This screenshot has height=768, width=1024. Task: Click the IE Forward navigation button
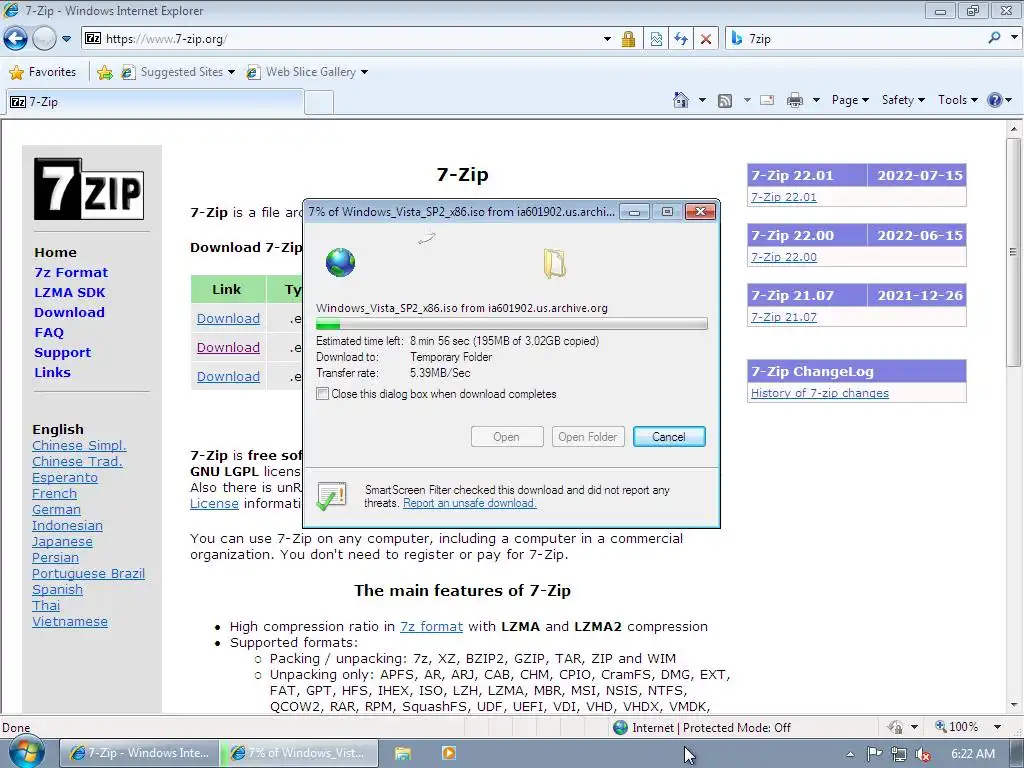(x=44, y=39)
